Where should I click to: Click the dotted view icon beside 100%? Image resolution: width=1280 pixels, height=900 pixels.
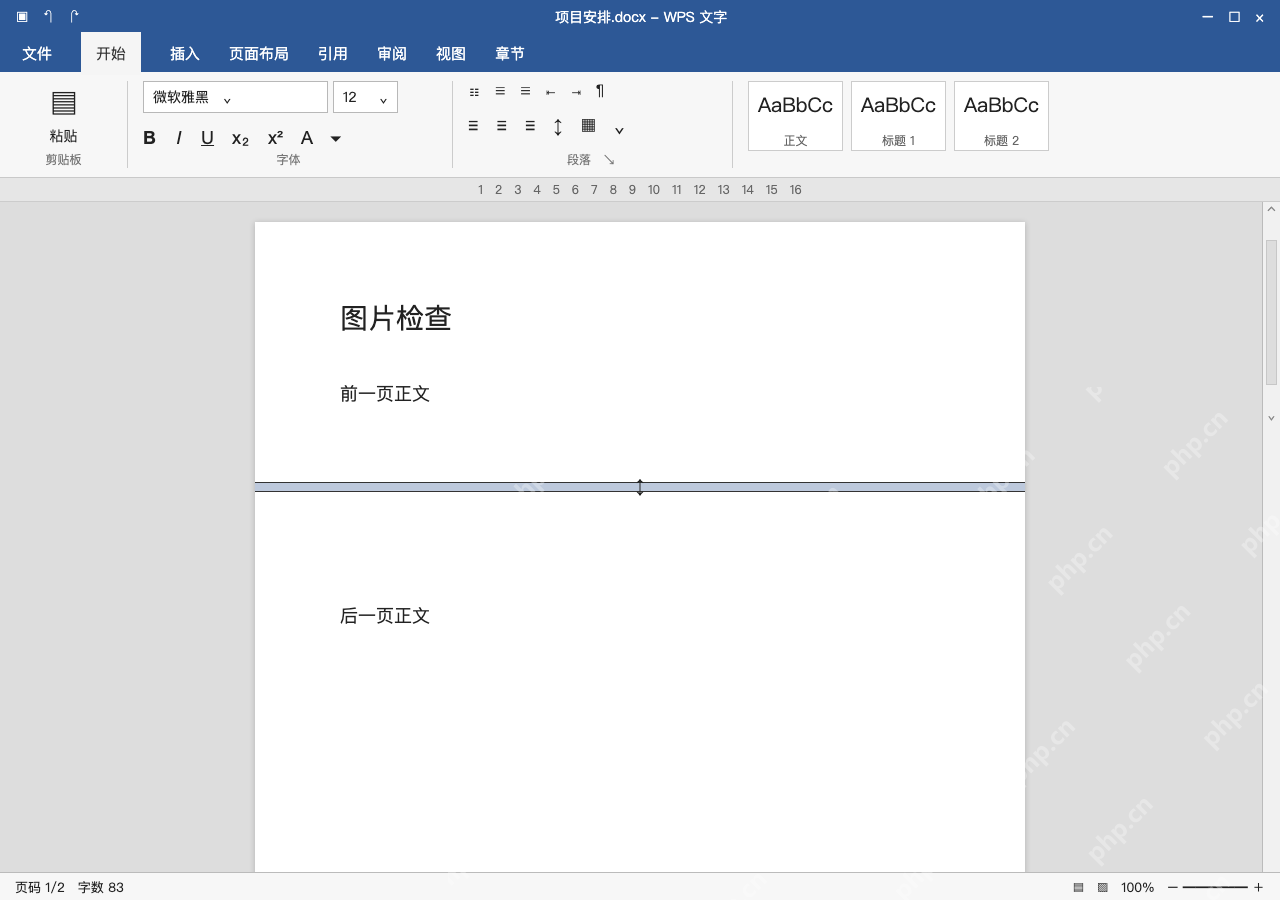click(1103, 888)
